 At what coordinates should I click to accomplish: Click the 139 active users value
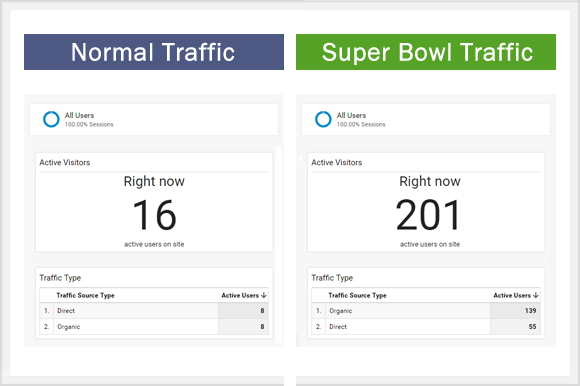point(530,311)
